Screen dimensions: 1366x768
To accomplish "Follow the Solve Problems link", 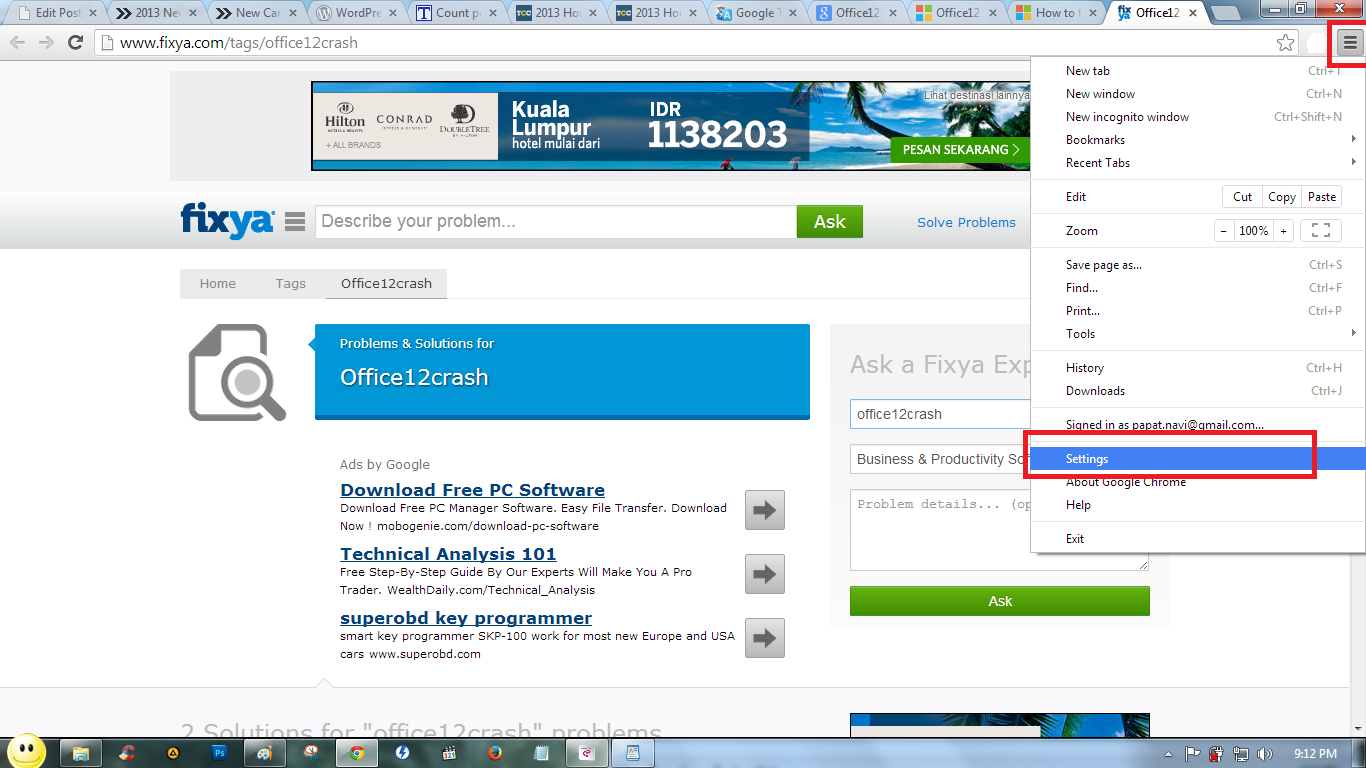I will tap(966, 222).
